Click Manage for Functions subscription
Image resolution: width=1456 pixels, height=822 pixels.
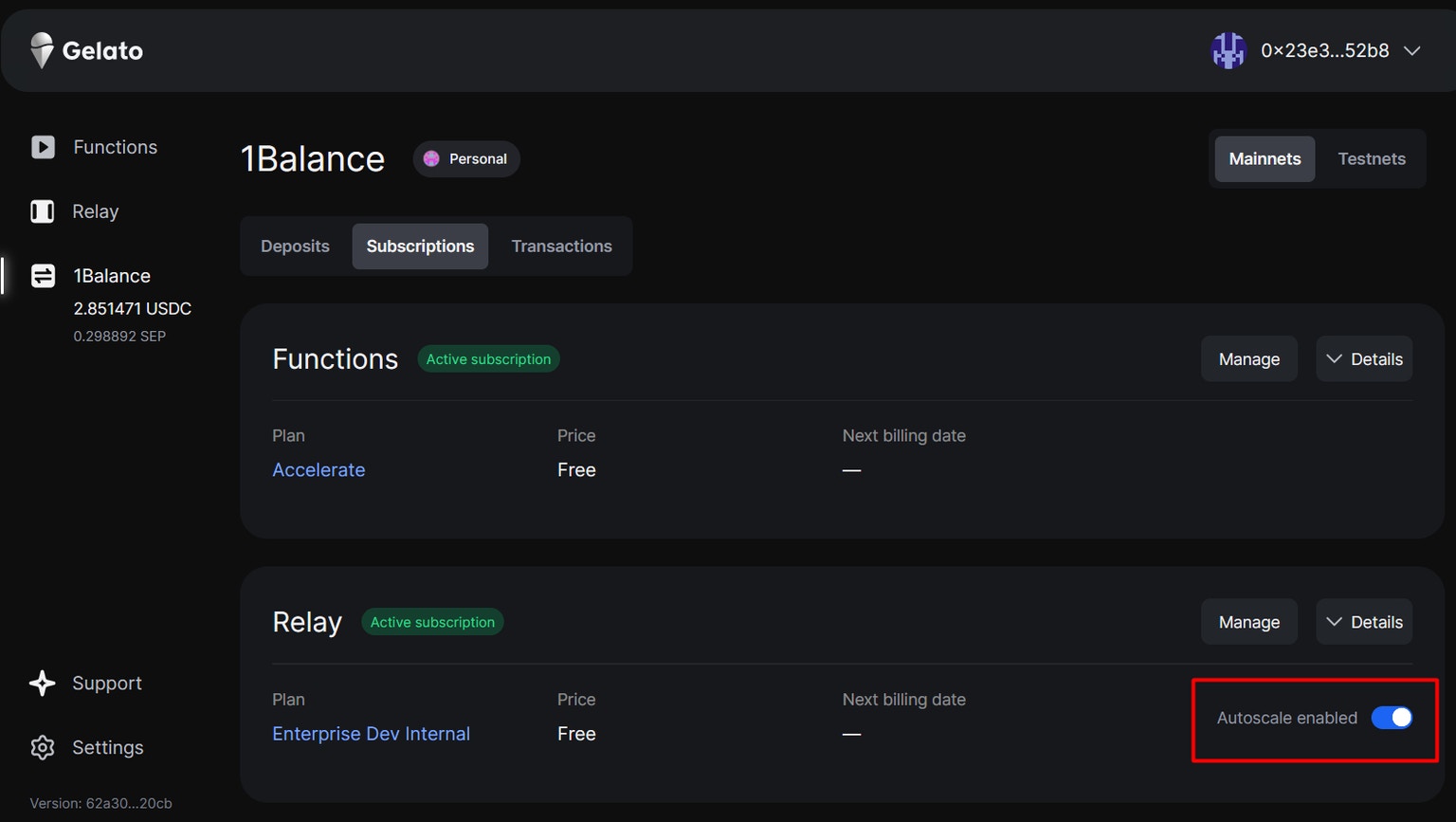[1248, 358]
